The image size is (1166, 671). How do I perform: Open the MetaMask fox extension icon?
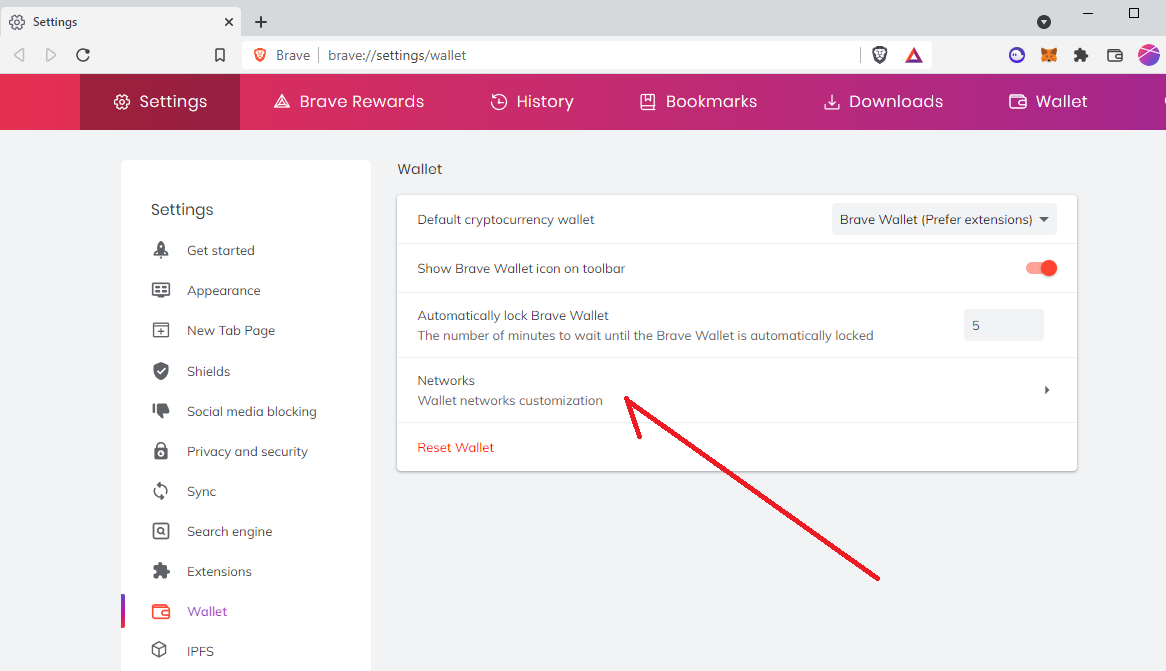coord(1049,55)
